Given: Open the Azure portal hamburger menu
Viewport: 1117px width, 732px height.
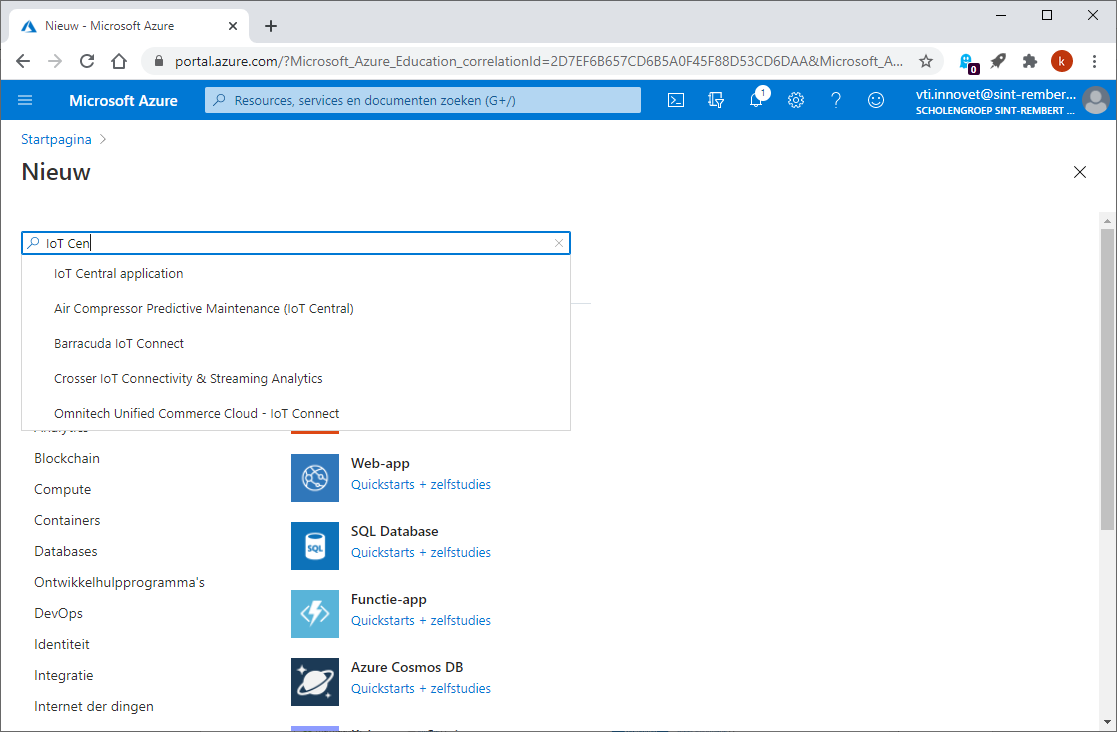Looking at the screenshot, I should (25, 100).
